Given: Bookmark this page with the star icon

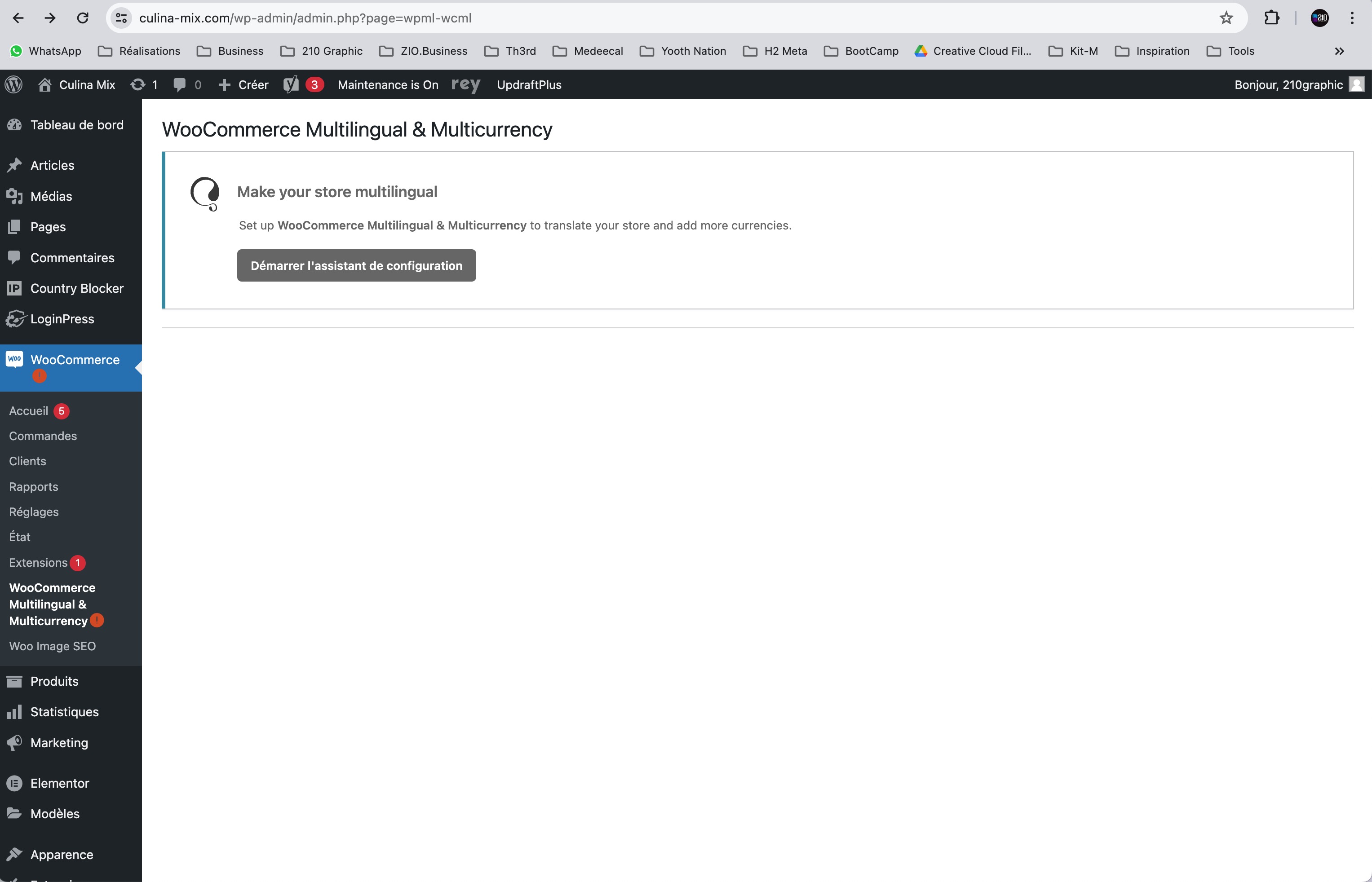Looking at the screenshot, I should tap(1226, 18).
